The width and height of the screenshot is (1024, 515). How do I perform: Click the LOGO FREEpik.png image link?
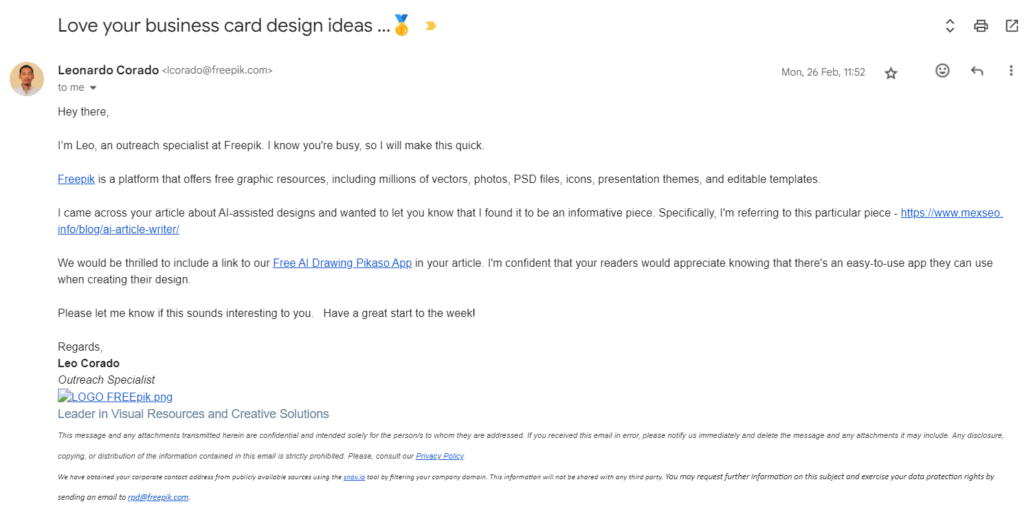pyautogui.click(x=115, y=397)
